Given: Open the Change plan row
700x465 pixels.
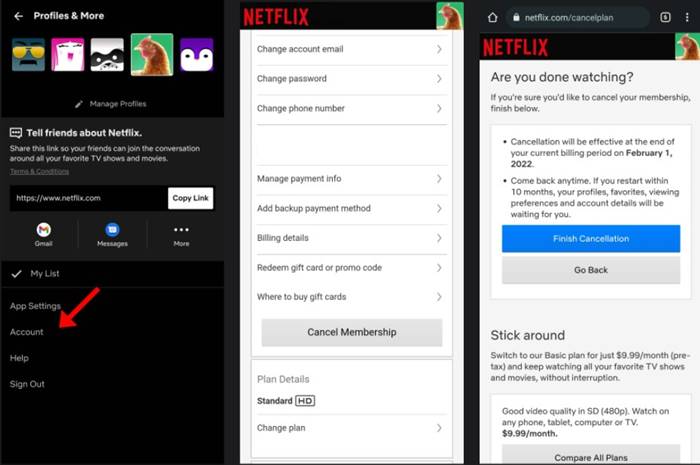Looking at the screenshot, I should coord(349,428).
